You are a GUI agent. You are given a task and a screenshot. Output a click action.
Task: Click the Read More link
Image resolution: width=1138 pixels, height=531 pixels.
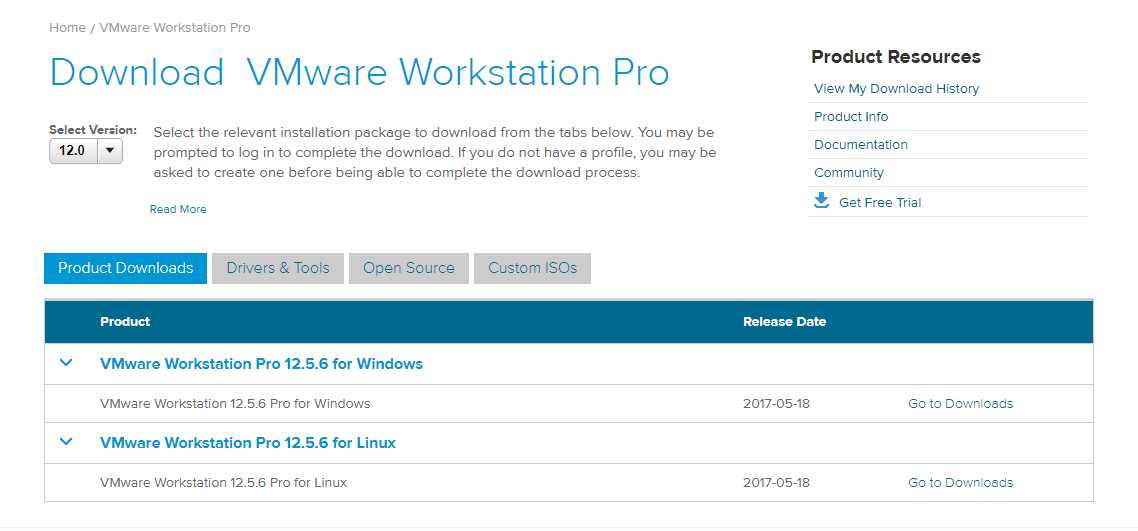[178, 209]
